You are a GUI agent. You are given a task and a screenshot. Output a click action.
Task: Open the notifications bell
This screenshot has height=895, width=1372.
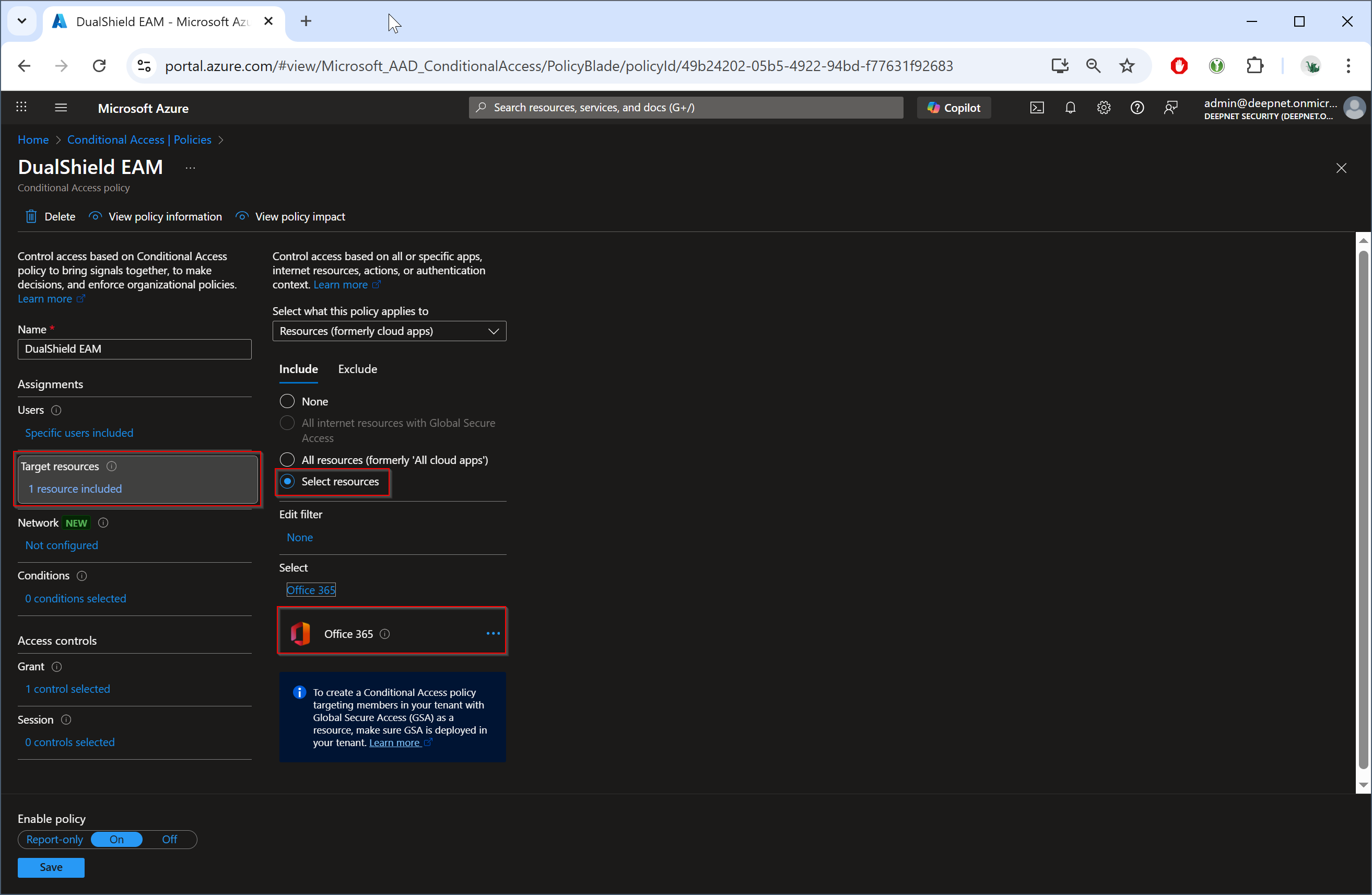(x=1070, y=108)
